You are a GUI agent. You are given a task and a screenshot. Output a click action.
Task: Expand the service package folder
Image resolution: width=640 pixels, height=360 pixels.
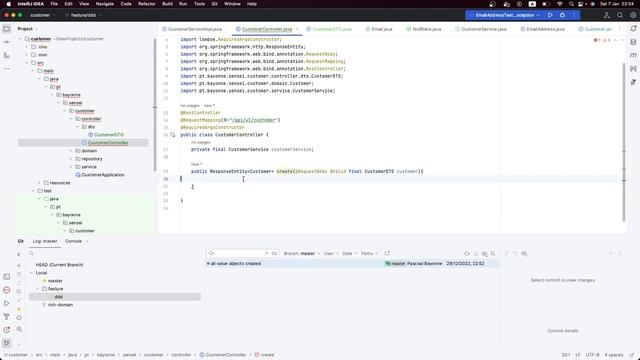(71, 167)
